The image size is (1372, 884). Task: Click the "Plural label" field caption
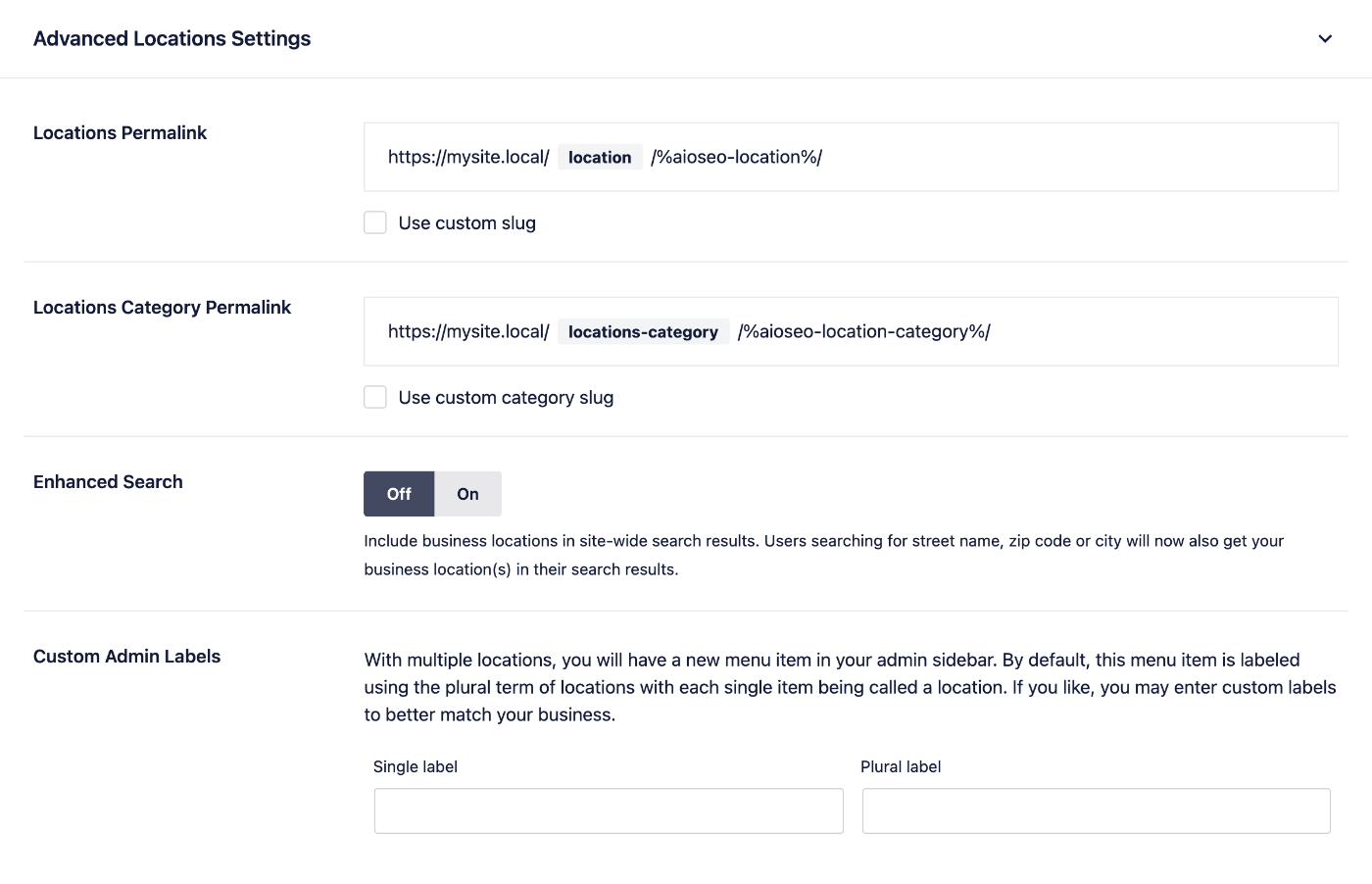click(901, 766)
